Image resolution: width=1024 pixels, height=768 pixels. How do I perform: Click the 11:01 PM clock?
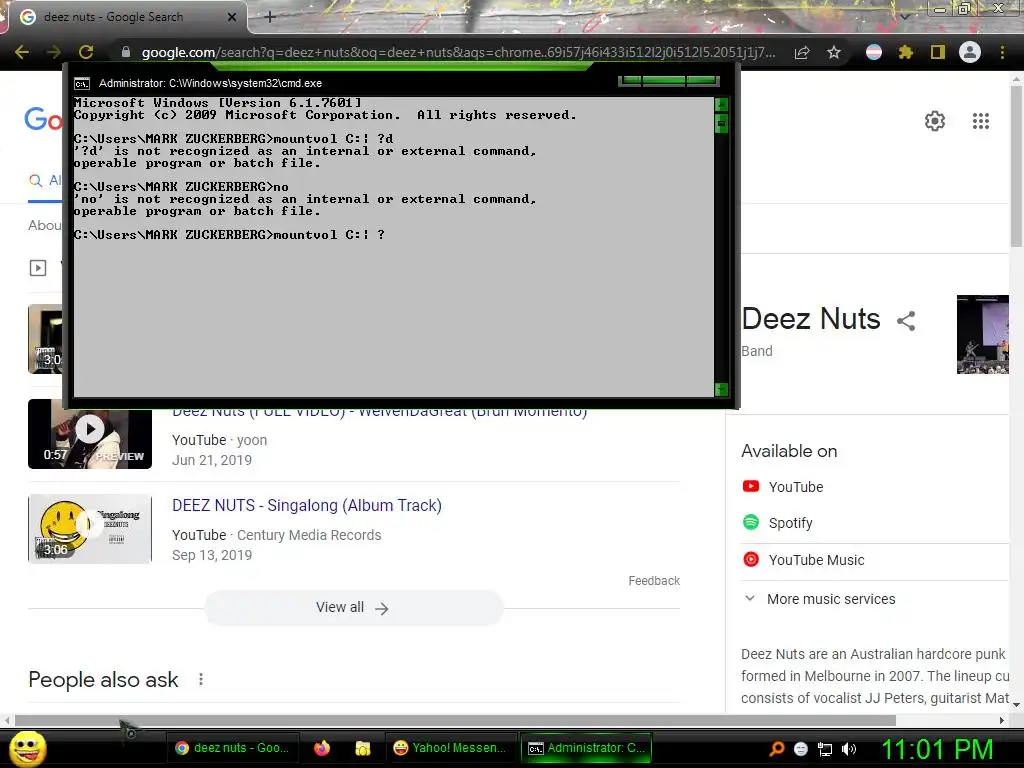click(938, 750)
